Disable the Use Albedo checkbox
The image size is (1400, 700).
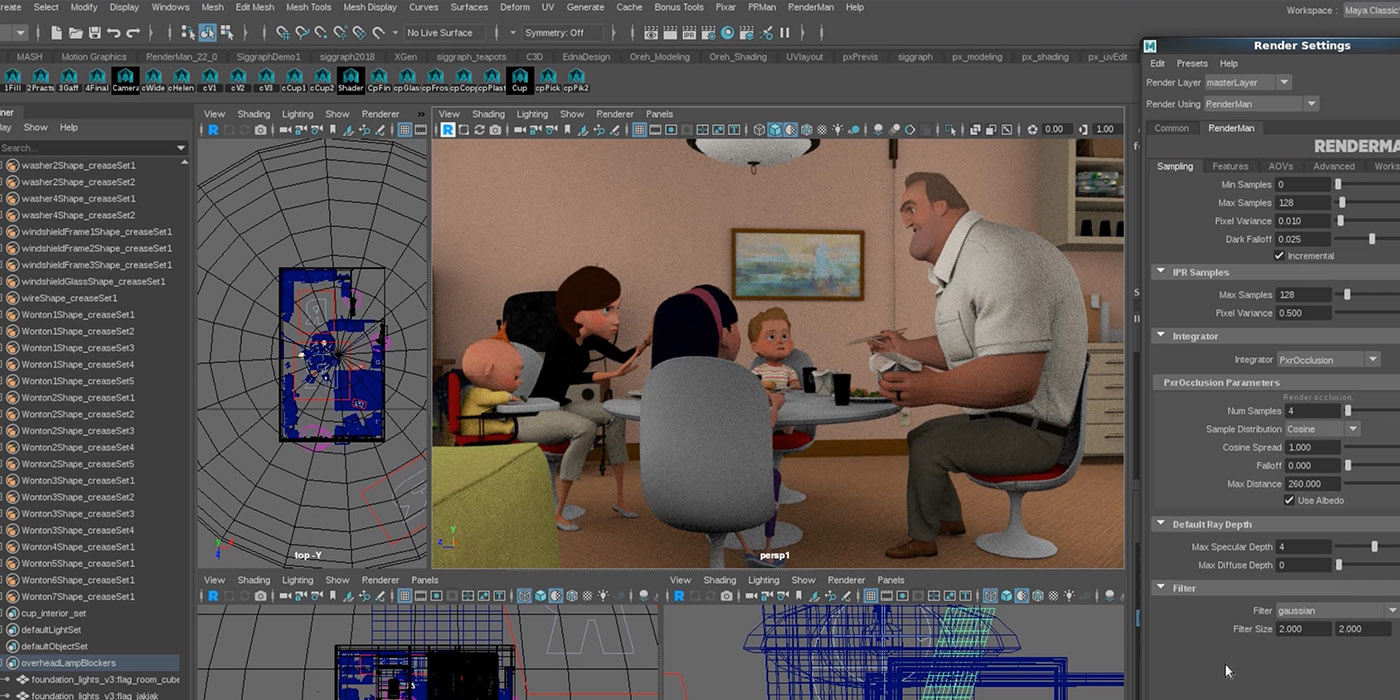click(x=1289, y=500)
